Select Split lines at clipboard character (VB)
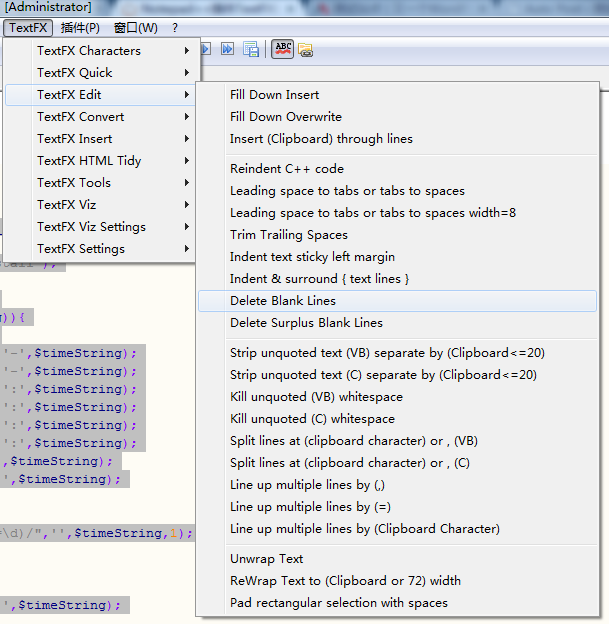 [x=397, y=441]
